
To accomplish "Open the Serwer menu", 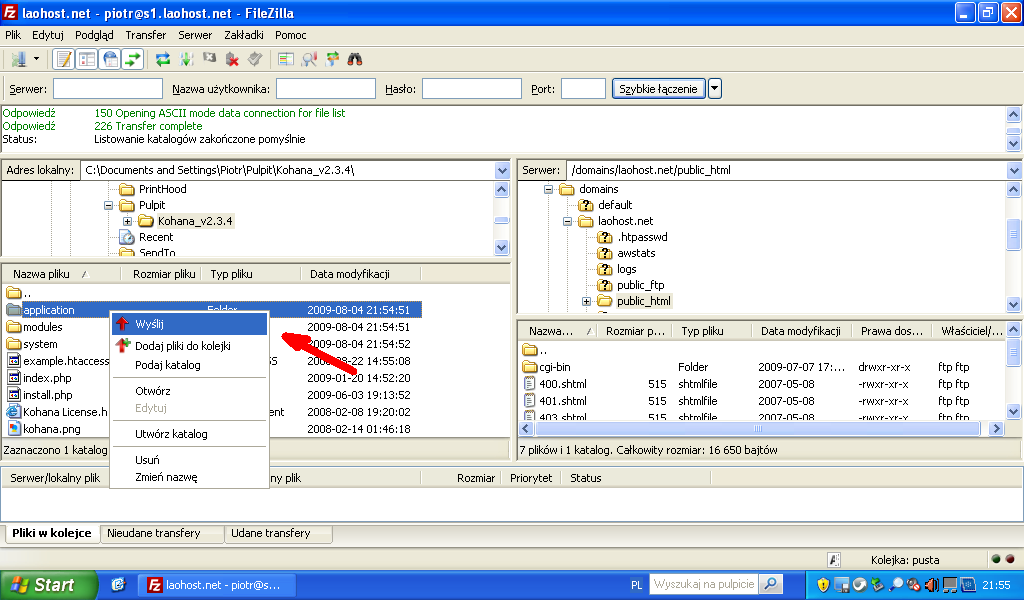I will point(195,35).
